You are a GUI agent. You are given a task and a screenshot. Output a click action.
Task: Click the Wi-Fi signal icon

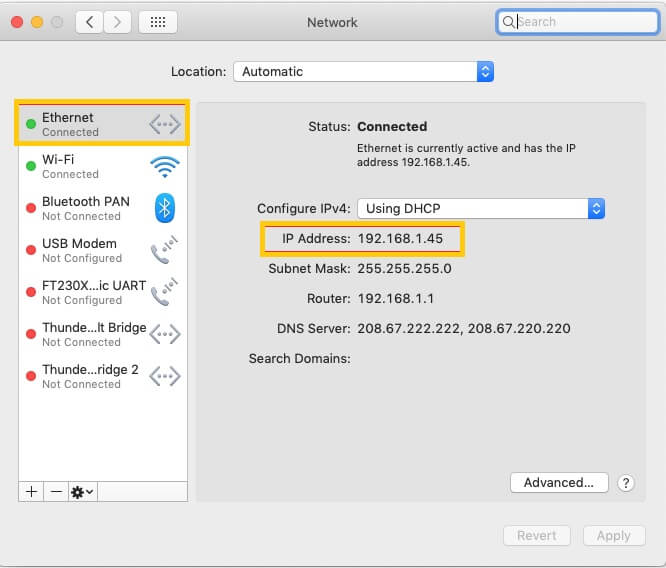point(165,167)
